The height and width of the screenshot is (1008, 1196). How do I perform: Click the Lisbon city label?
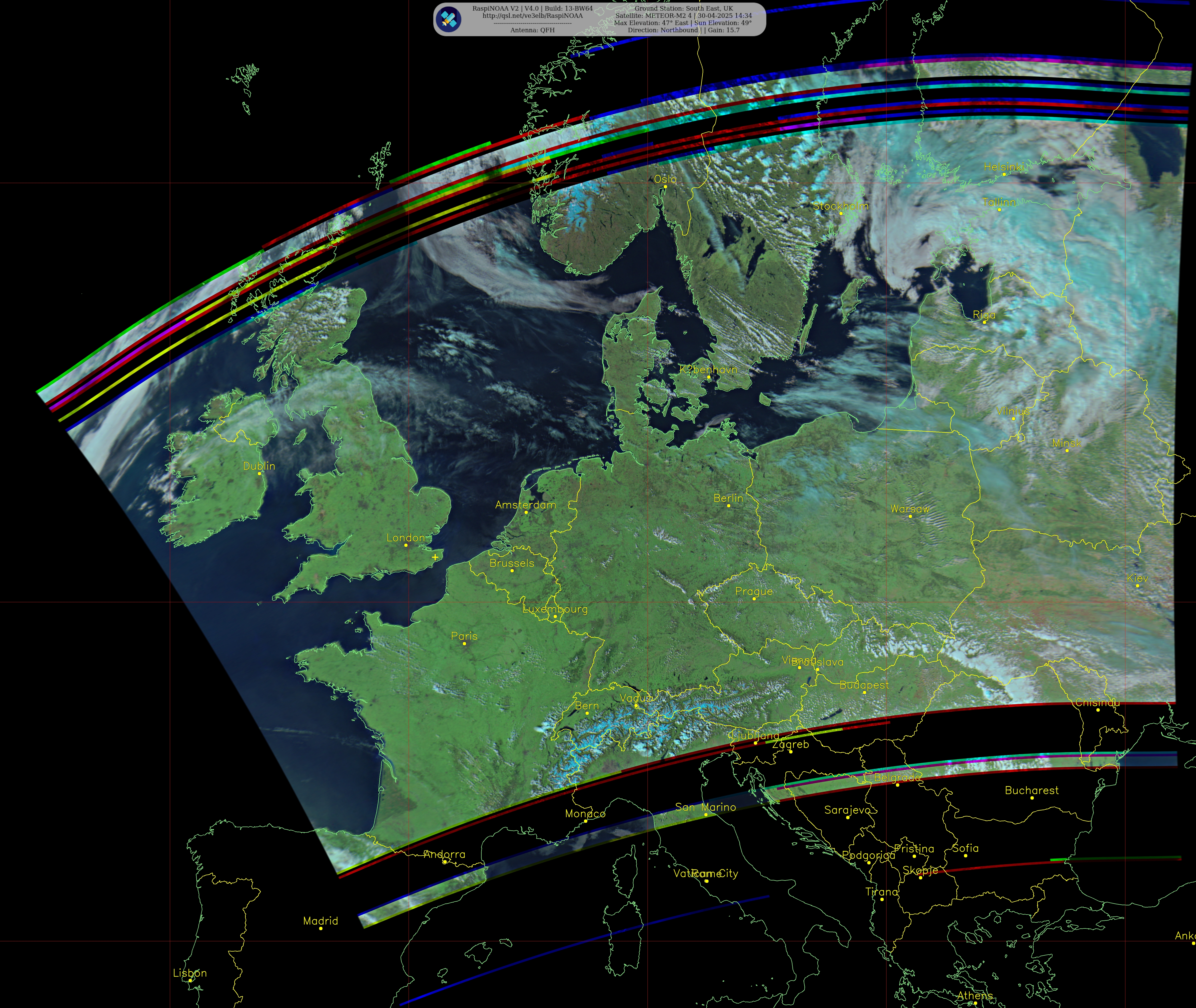pos(190,973)
